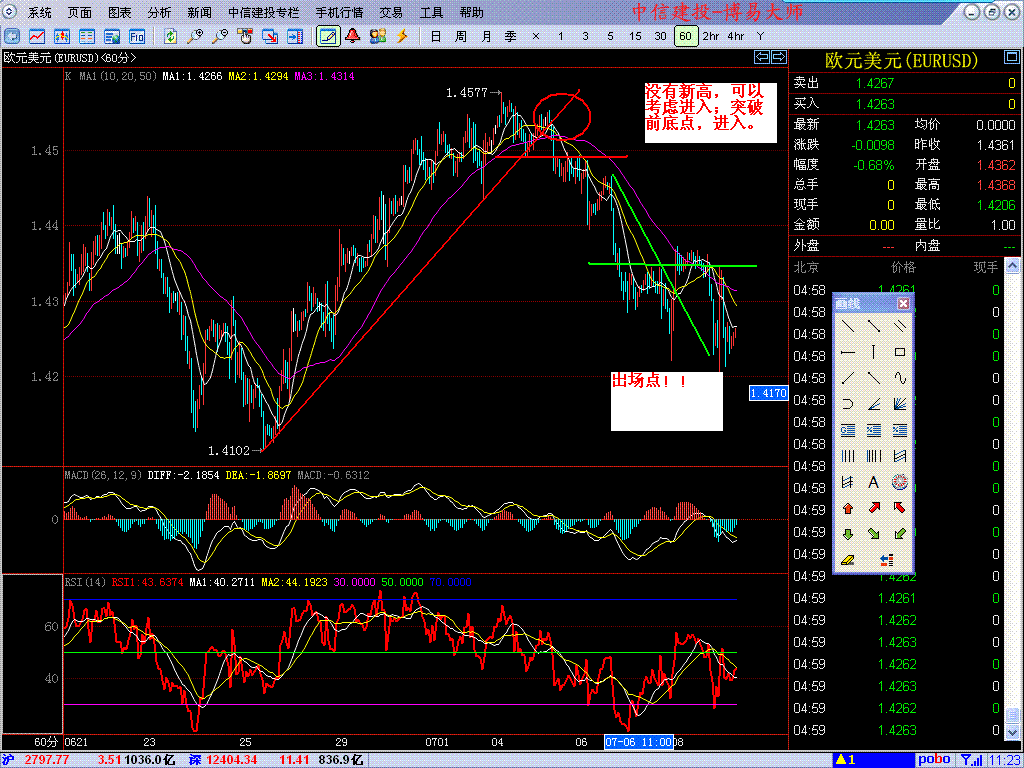Click the lightning bolt quick trade icon
This screenshot has height=768, width=1024.
[402, 37]
